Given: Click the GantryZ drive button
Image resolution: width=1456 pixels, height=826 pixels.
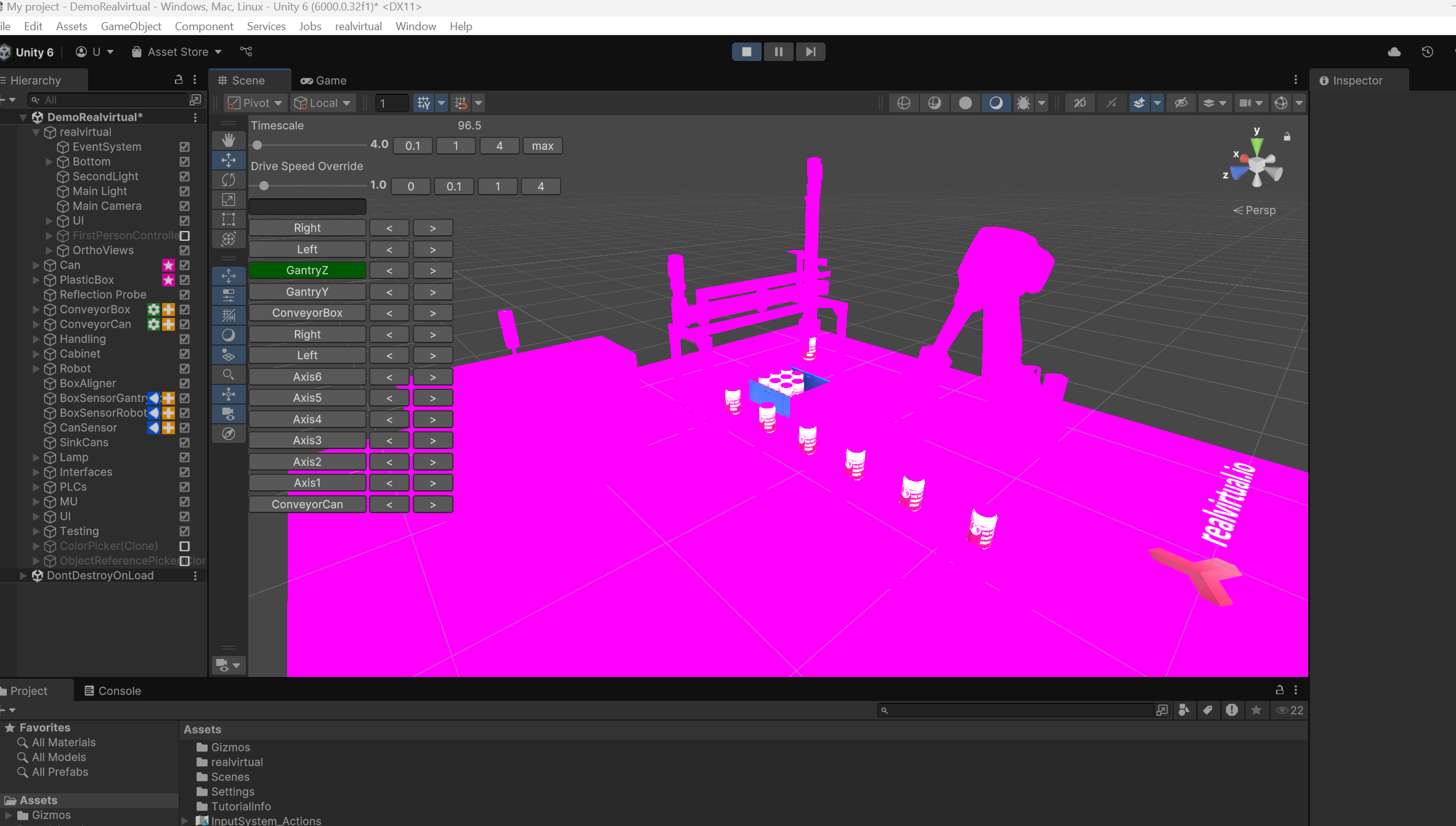Looking at the screenshot, I should (307, 270).
